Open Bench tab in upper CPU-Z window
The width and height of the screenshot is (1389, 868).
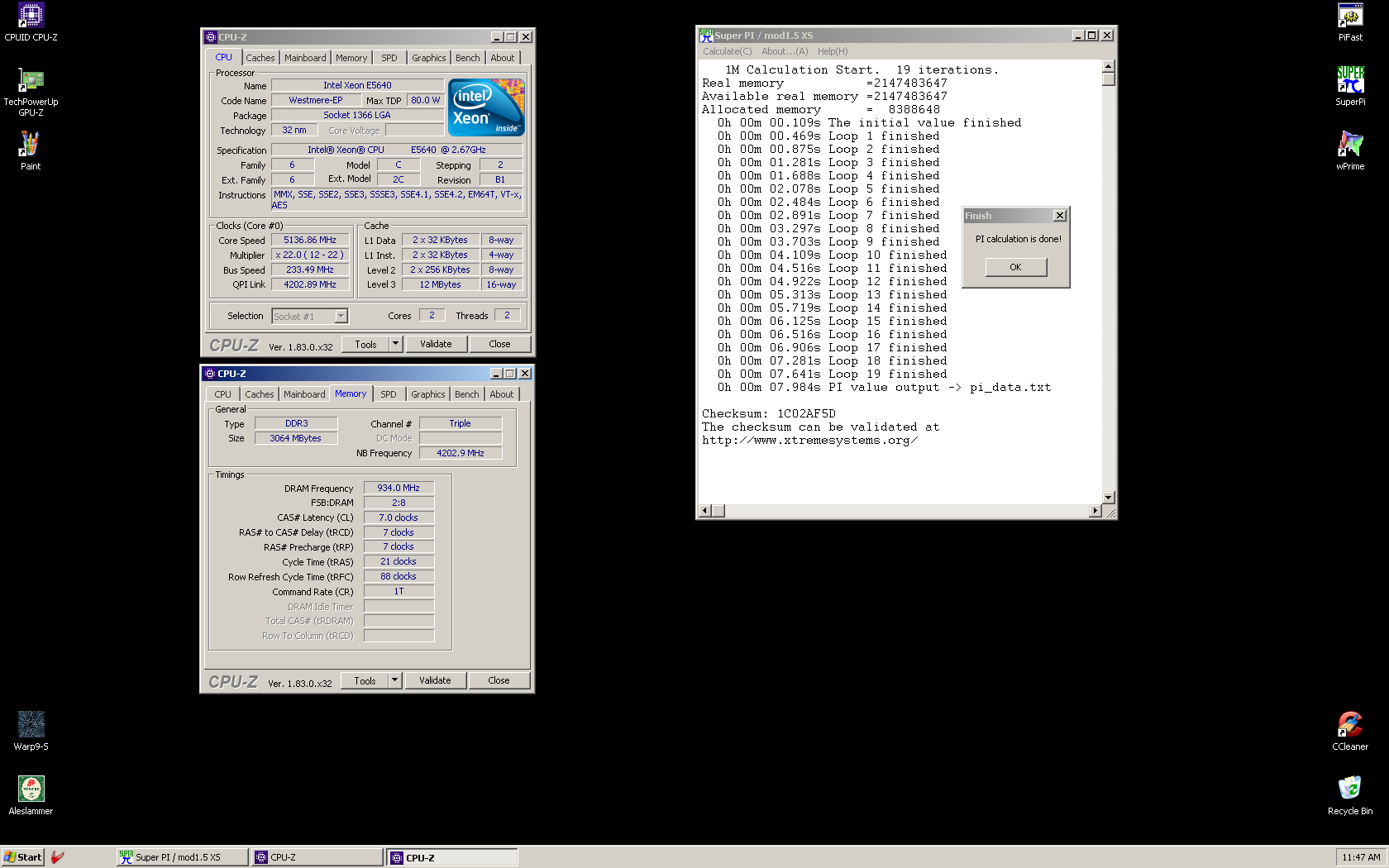pos(468,58)
